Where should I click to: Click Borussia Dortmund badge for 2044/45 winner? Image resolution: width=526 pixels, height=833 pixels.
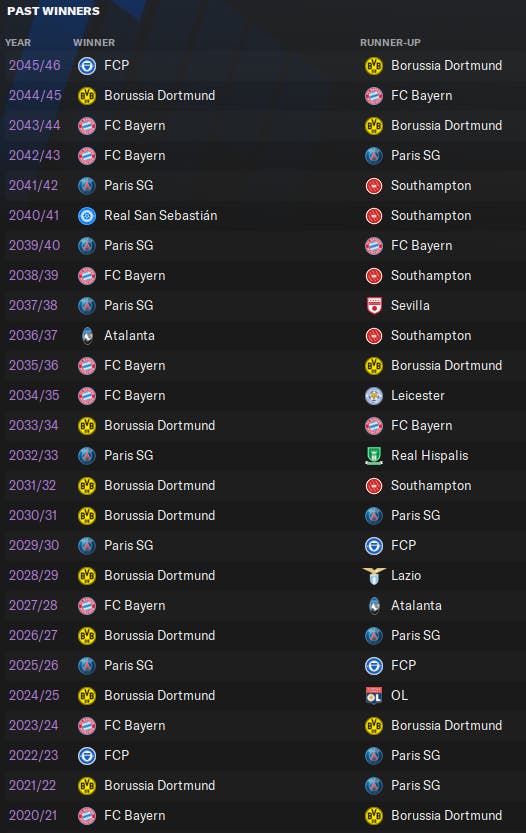point(87,96)
